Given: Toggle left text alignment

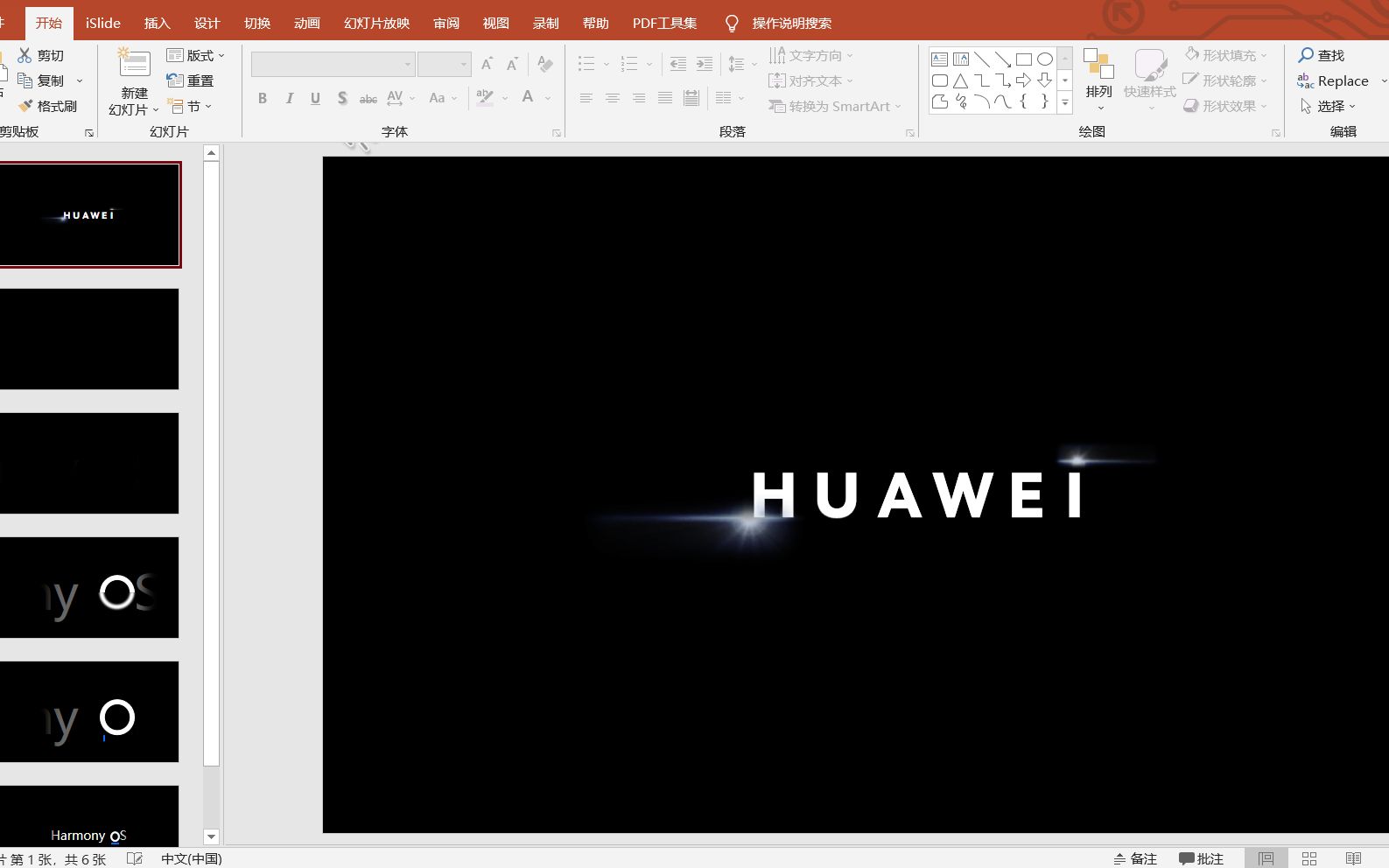Looking at the screenshot, I should tap(586, 98).
